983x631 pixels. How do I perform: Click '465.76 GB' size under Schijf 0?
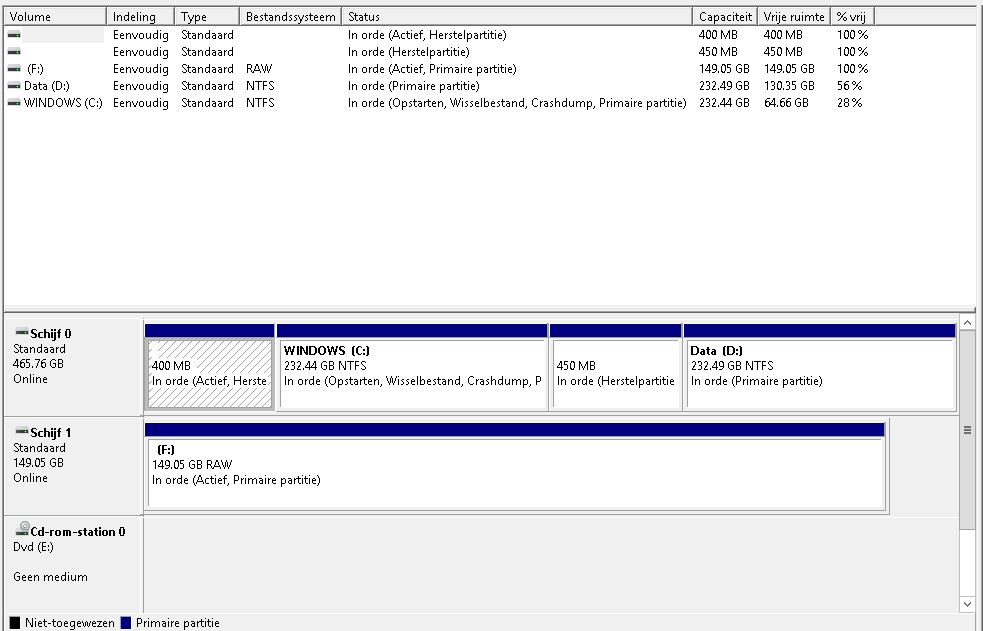(38, 363)
